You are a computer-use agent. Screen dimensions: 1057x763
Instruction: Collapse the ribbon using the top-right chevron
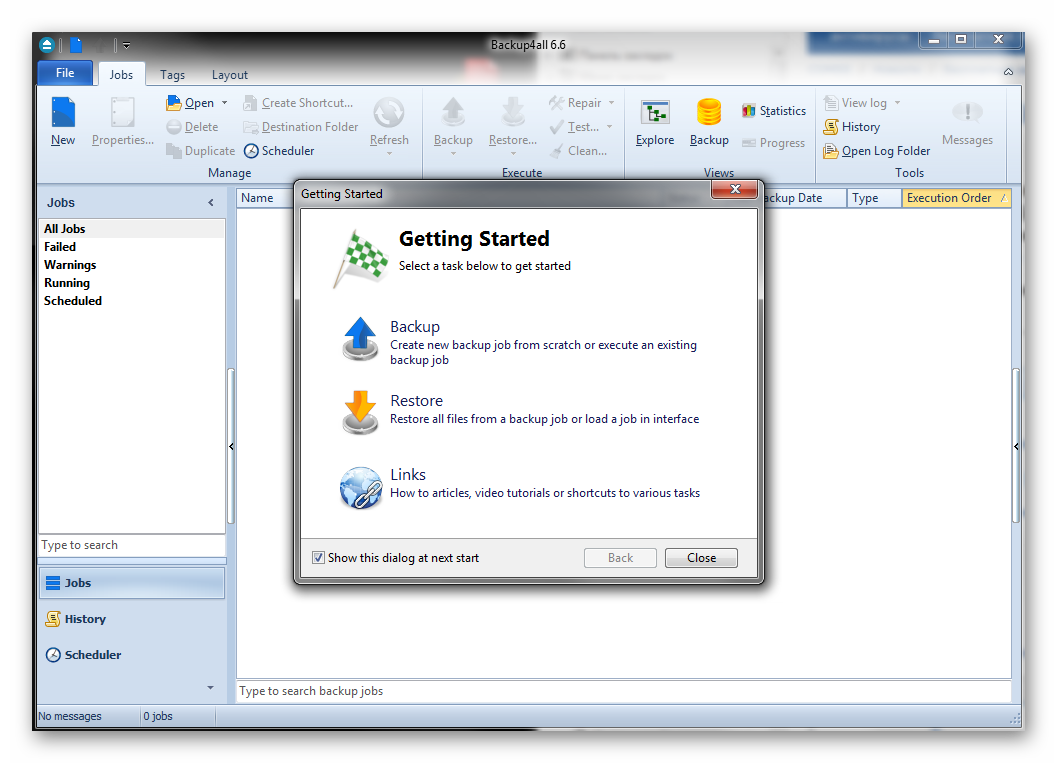[1008, 72]
